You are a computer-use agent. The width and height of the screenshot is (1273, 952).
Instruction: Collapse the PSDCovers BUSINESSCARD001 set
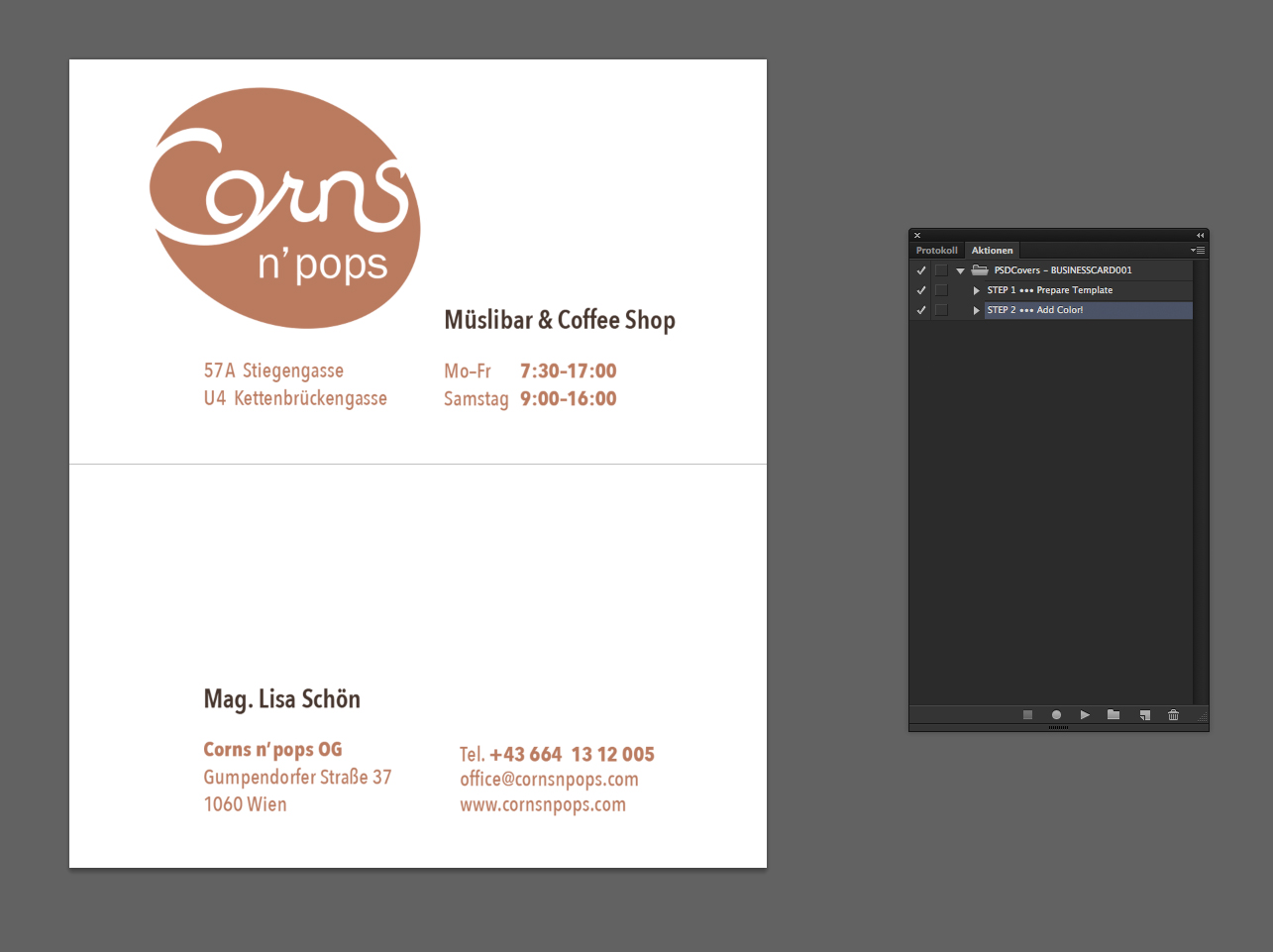tap(960, 270)
